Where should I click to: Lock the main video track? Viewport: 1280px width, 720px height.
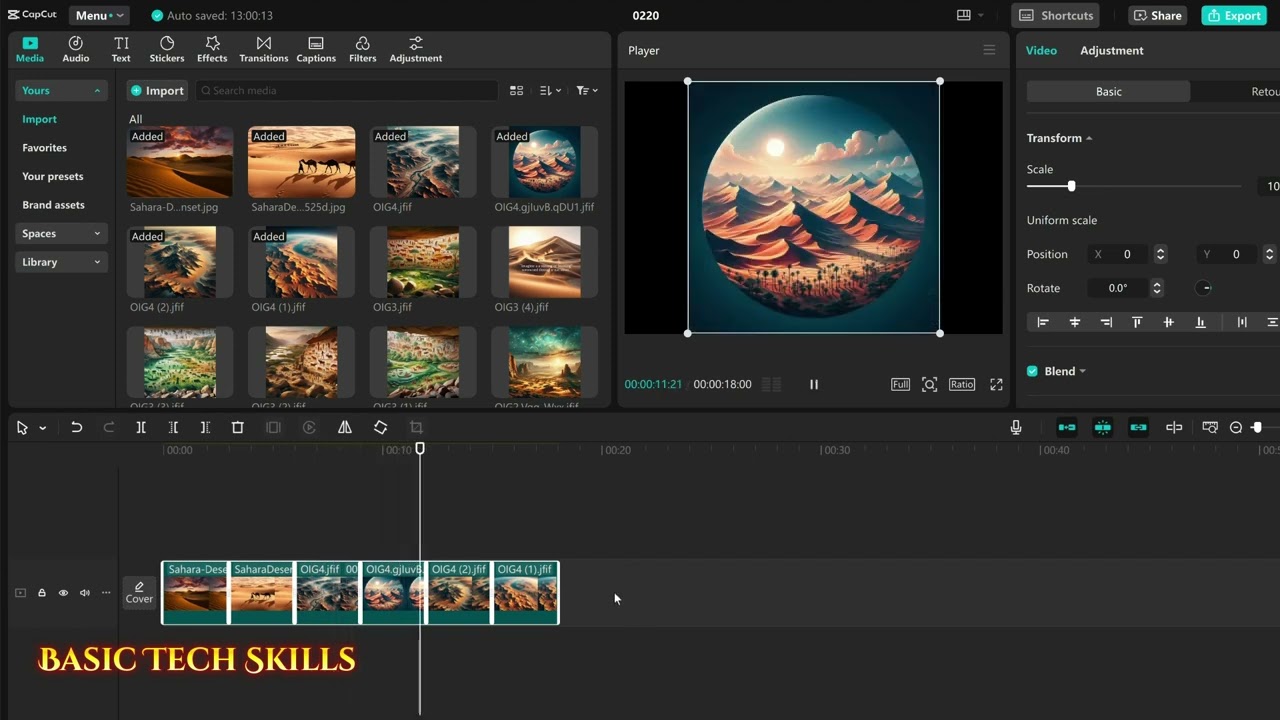pyautogui.click(x=42, y=593)
